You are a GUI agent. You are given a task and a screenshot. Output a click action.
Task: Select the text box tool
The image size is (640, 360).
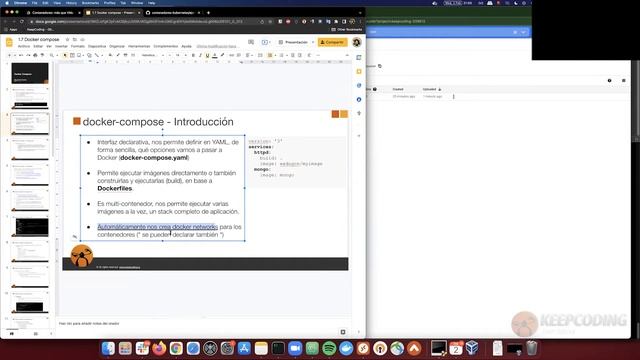click(x=72, y=55)
